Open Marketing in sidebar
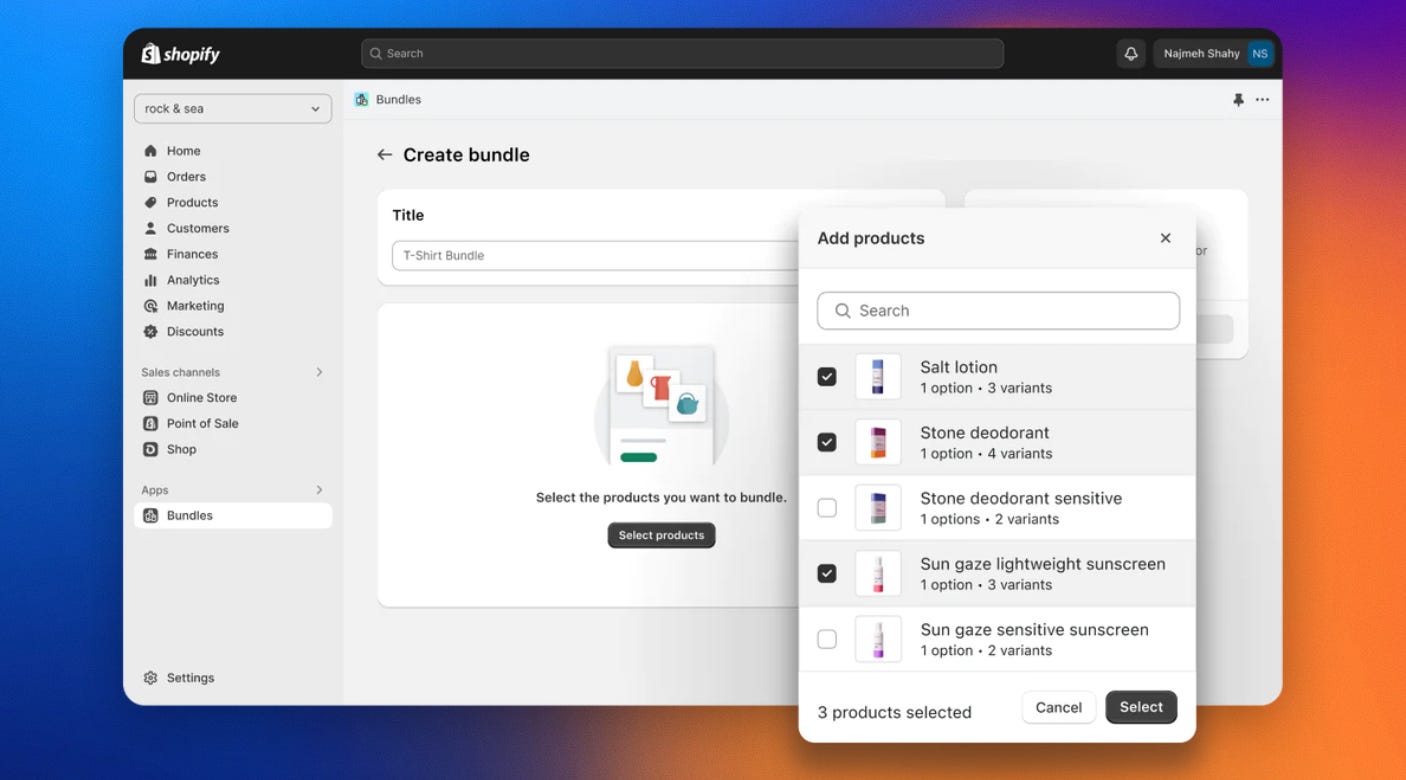The height and width of the screenshot is (780, 1406). pos(195,307)
